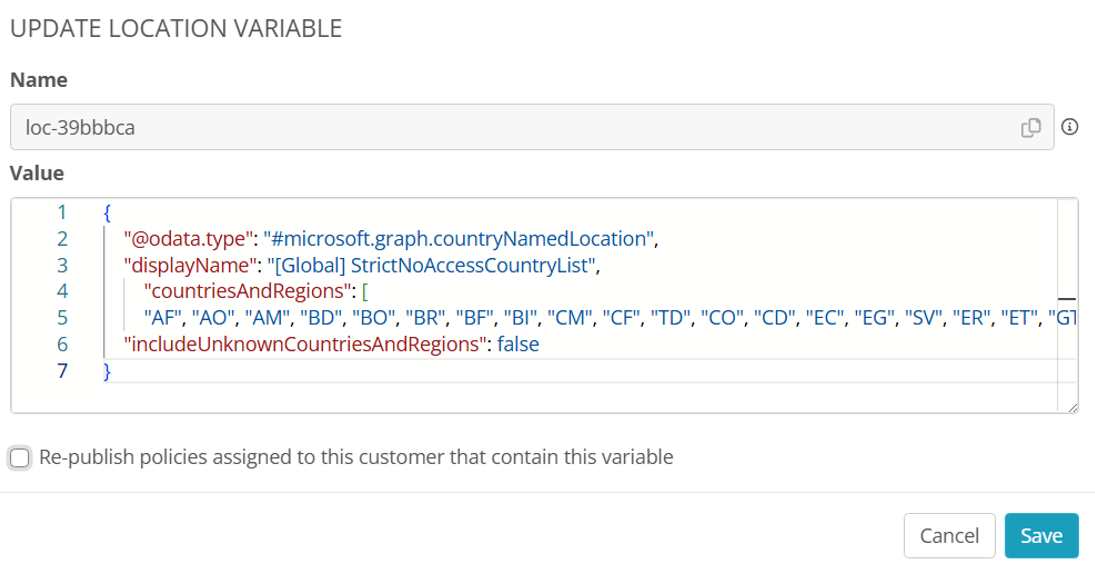Click the Value editor vertical scrollbar

pos(1067,304)
